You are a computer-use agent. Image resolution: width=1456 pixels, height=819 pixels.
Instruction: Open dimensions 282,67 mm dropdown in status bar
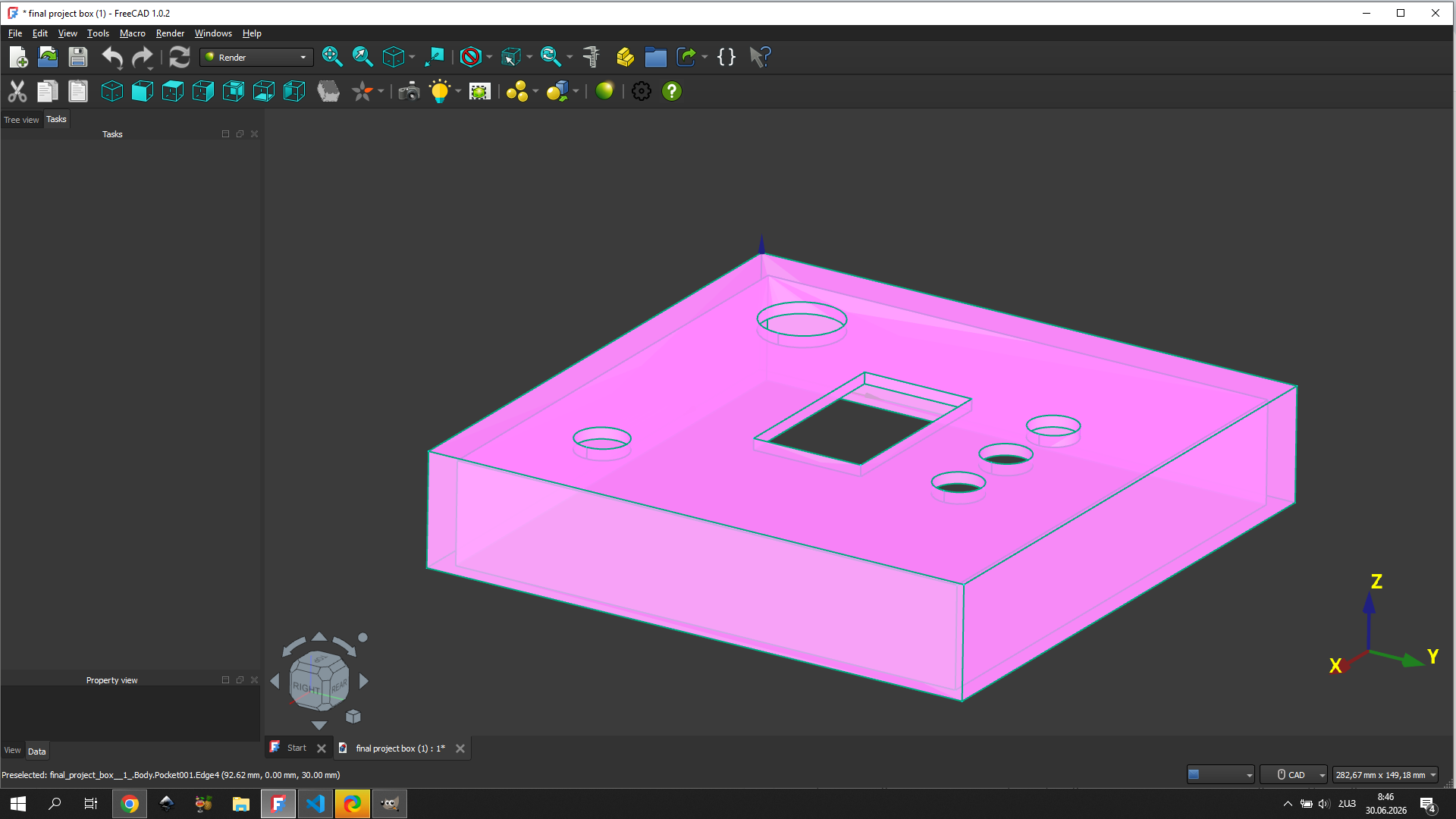[1385, 774]
